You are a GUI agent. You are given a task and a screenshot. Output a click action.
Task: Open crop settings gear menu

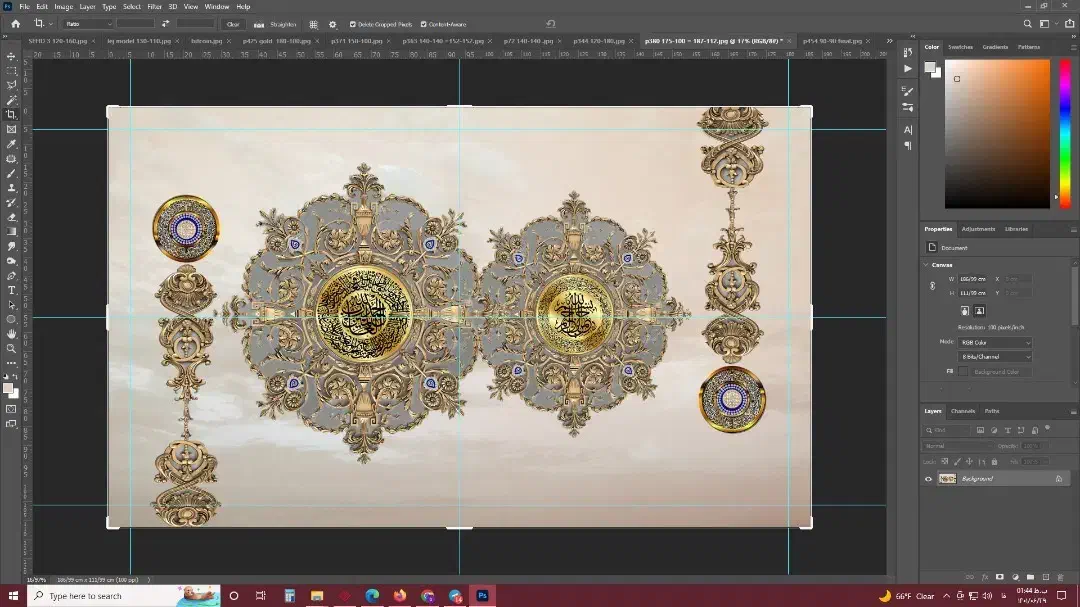point(333,24)
